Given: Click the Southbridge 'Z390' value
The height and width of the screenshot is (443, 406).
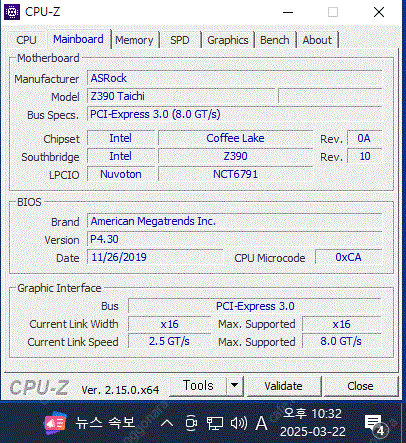Looking at the screenshot, I should pos(235,156).
